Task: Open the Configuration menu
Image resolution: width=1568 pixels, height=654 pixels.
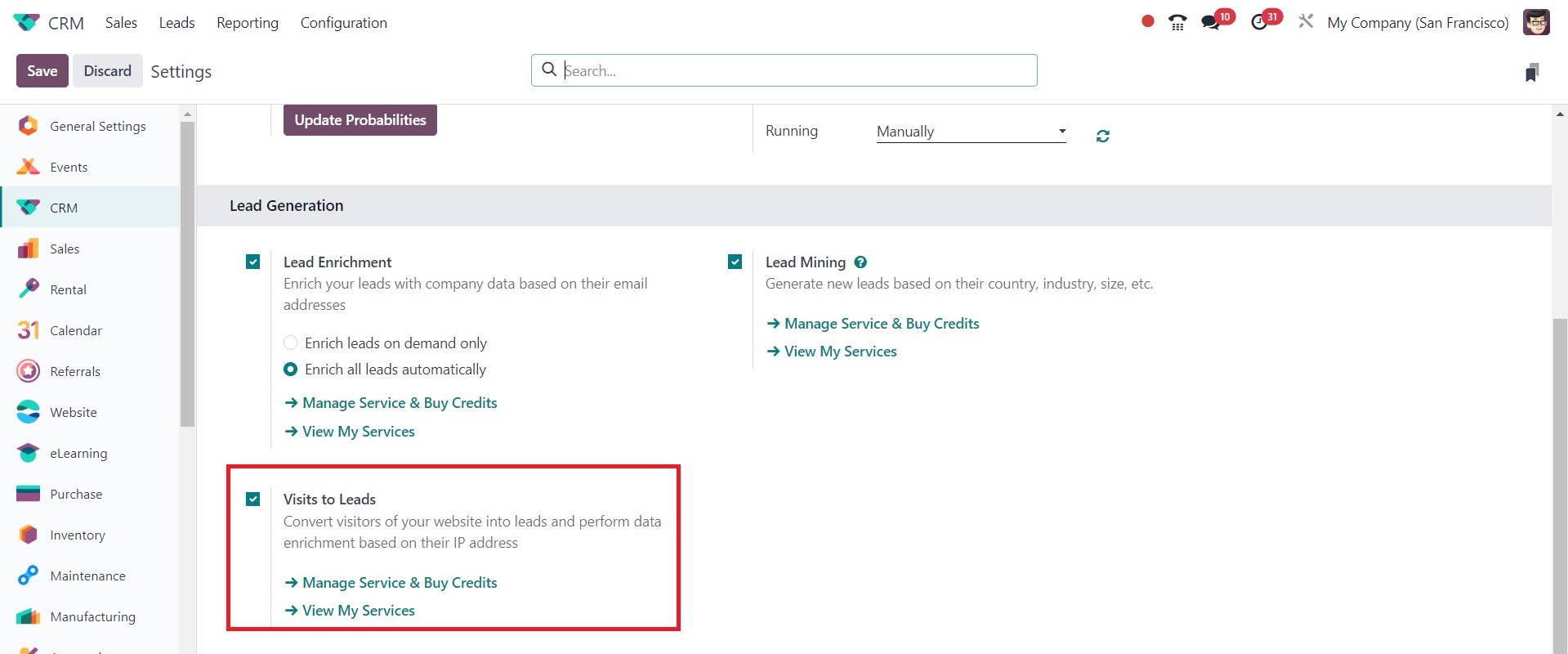Action: pyautogui.click(x=343, y=23)
